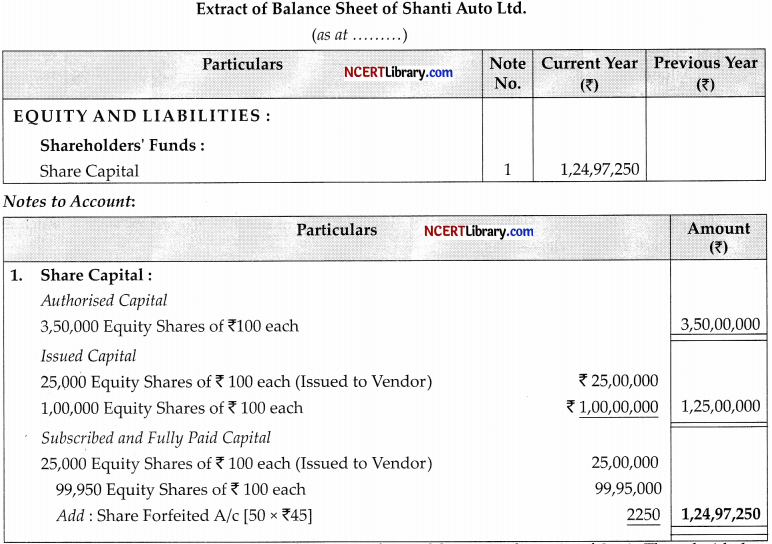Click the Share Forfeited A/c amount 2250
Screen dimensions: 772x544
click(x=643, y=514)
